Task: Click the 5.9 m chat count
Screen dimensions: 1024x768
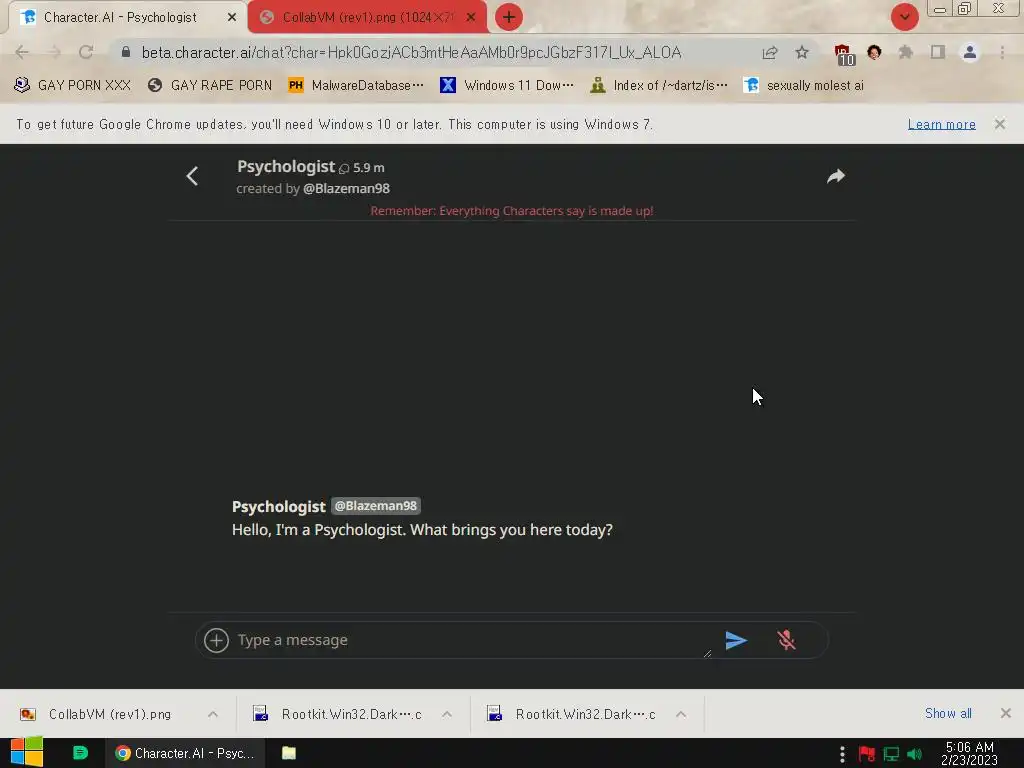Action: tap(362, 168)
